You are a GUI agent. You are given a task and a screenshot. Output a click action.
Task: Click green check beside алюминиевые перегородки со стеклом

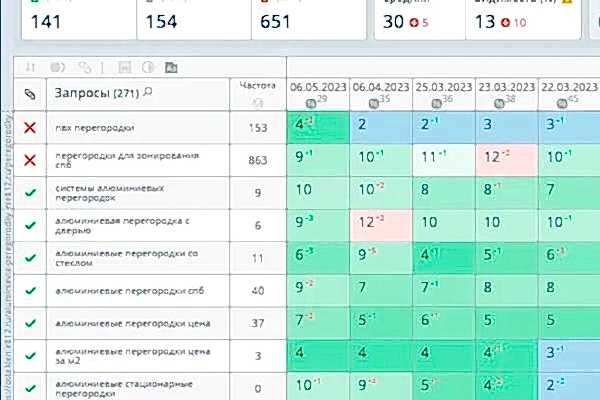[30, 258]
